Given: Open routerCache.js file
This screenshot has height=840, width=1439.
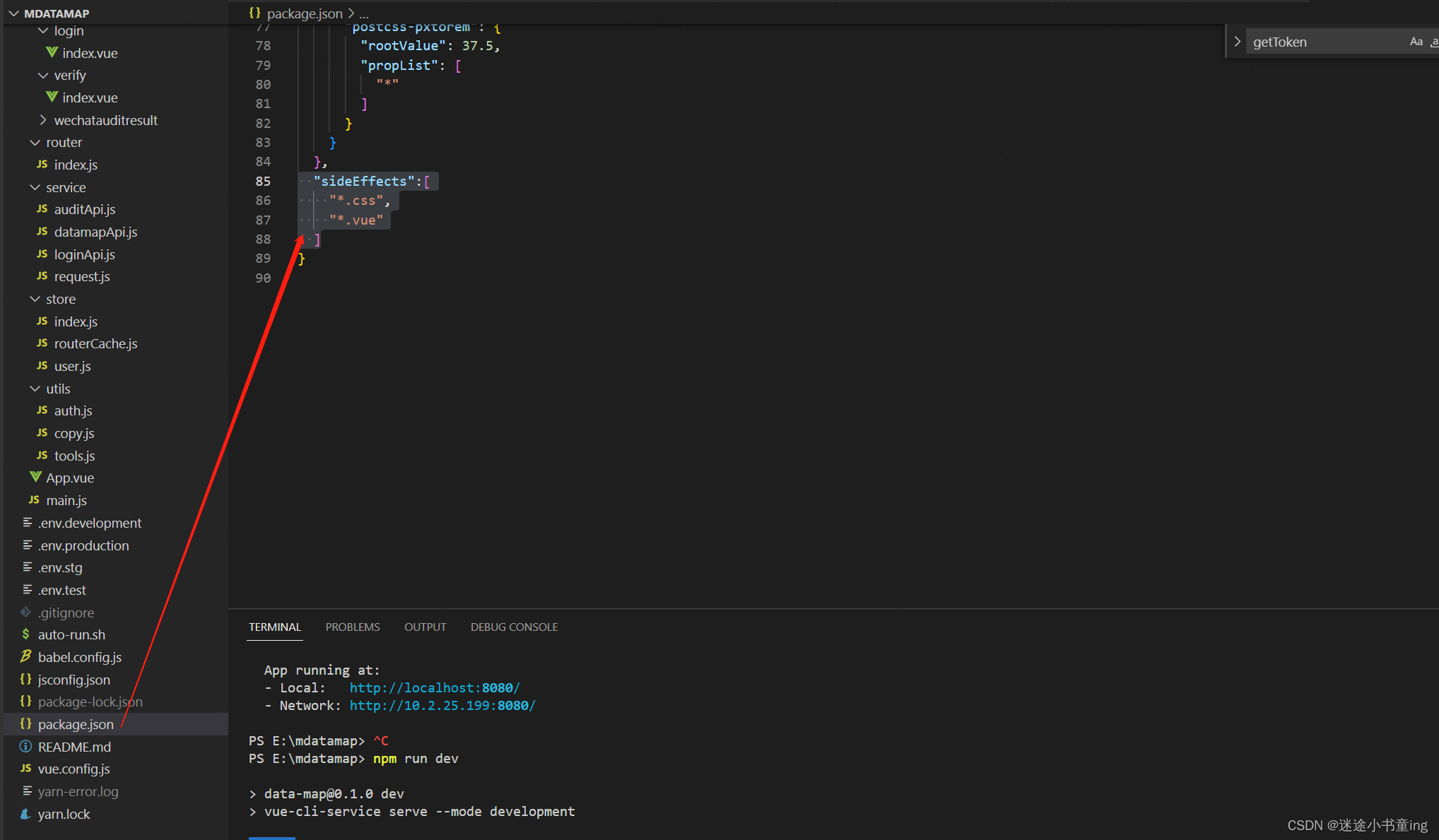Looking at the screenshot, I should click(95, 343).
